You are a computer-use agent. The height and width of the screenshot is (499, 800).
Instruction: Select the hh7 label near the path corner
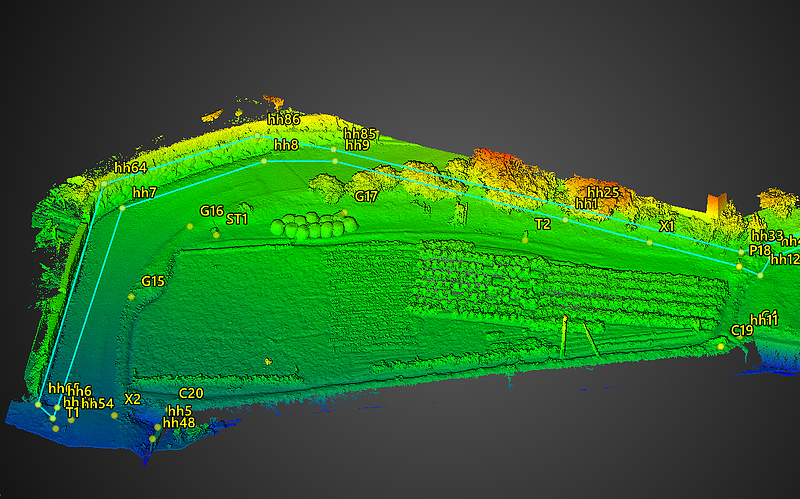(x=144, y=192)
